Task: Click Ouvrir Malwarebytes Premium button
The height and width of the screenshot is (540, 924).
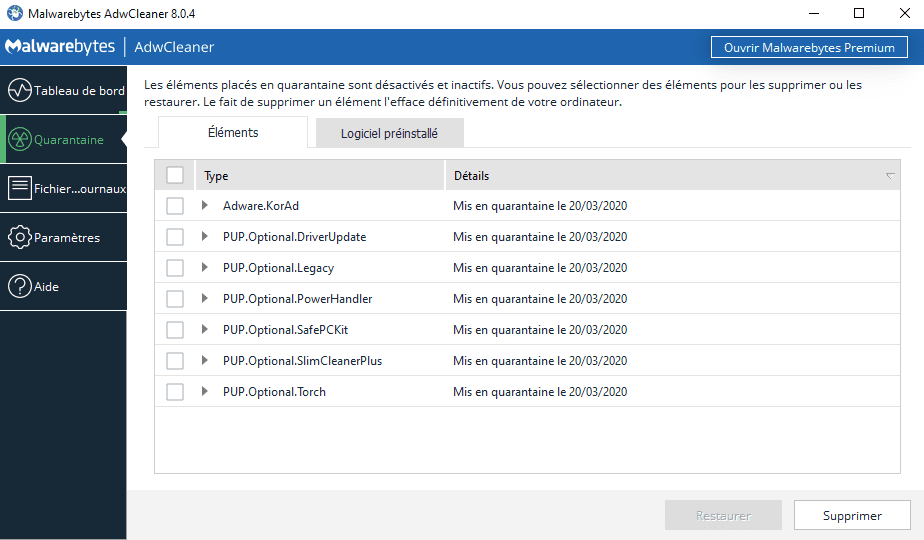Action: (809, 47)
